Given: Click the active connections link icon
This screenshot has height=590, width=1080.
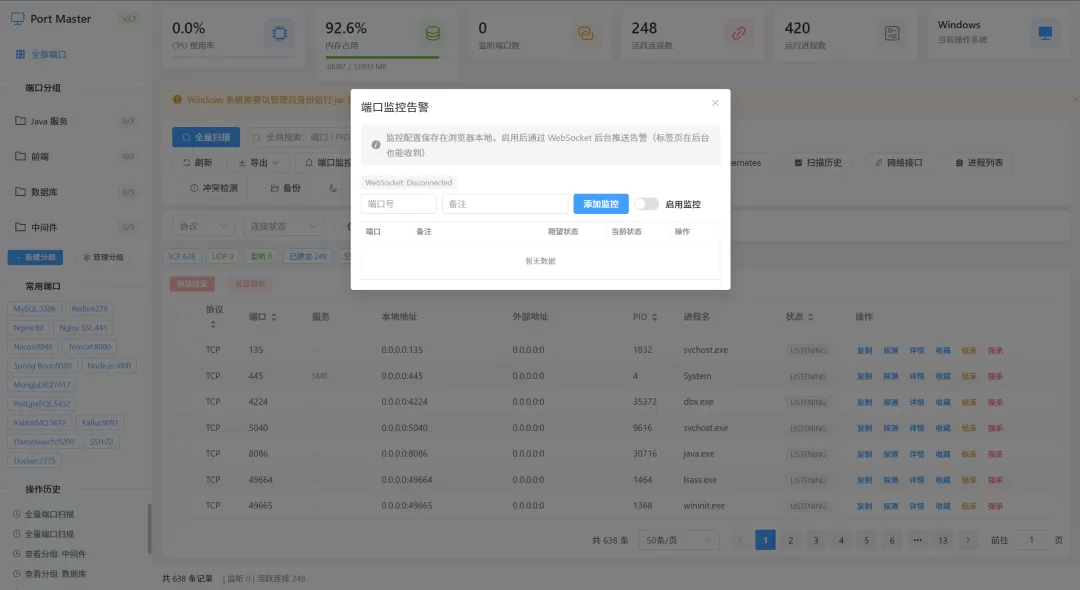Looking at the screenshot, I should coord(738,33).
